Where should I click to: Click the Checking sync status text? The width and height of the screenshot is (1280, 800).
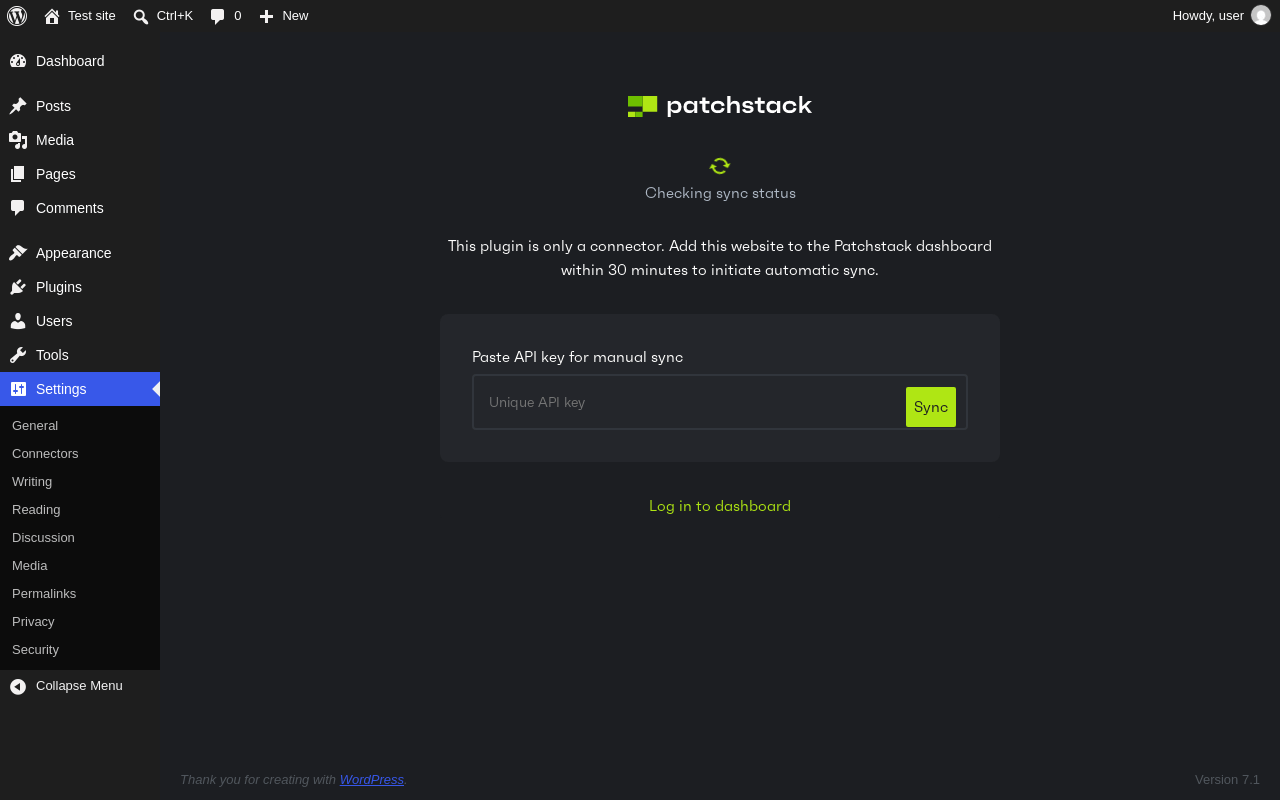click(720, 193)
